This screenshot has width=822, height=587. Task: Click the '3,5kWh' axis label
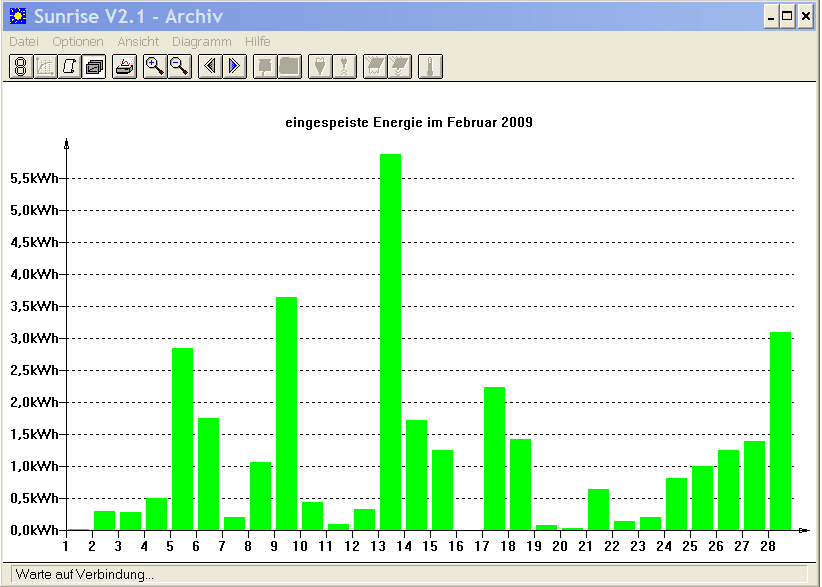click(x=35, y=306)
